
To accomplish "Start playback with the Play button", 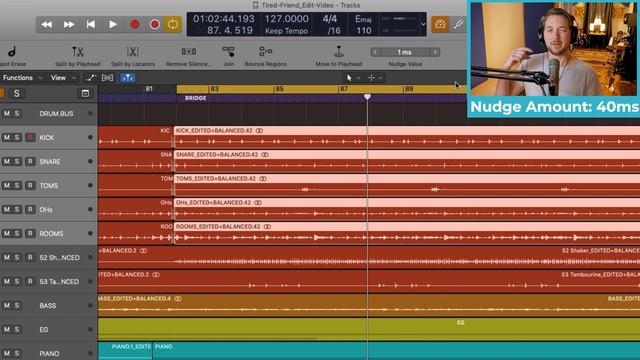I will 113,24.
